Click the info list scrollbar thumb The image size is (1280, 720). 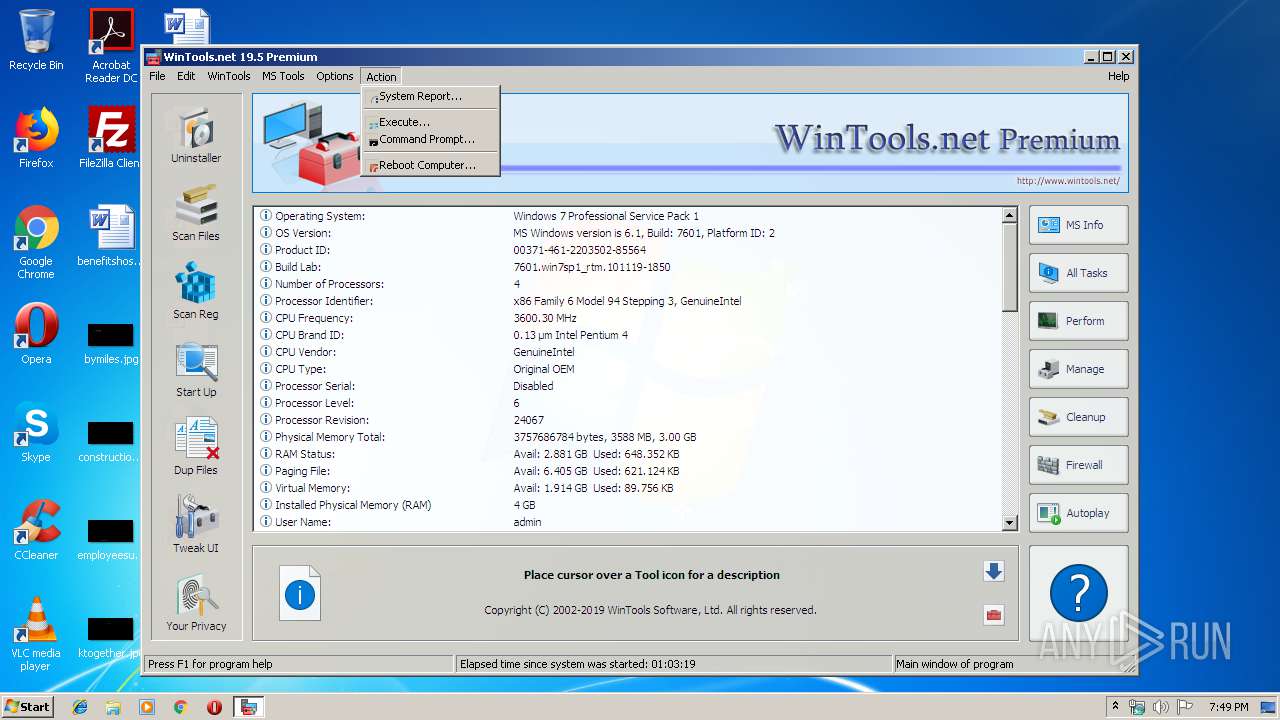pos(1009,267)
